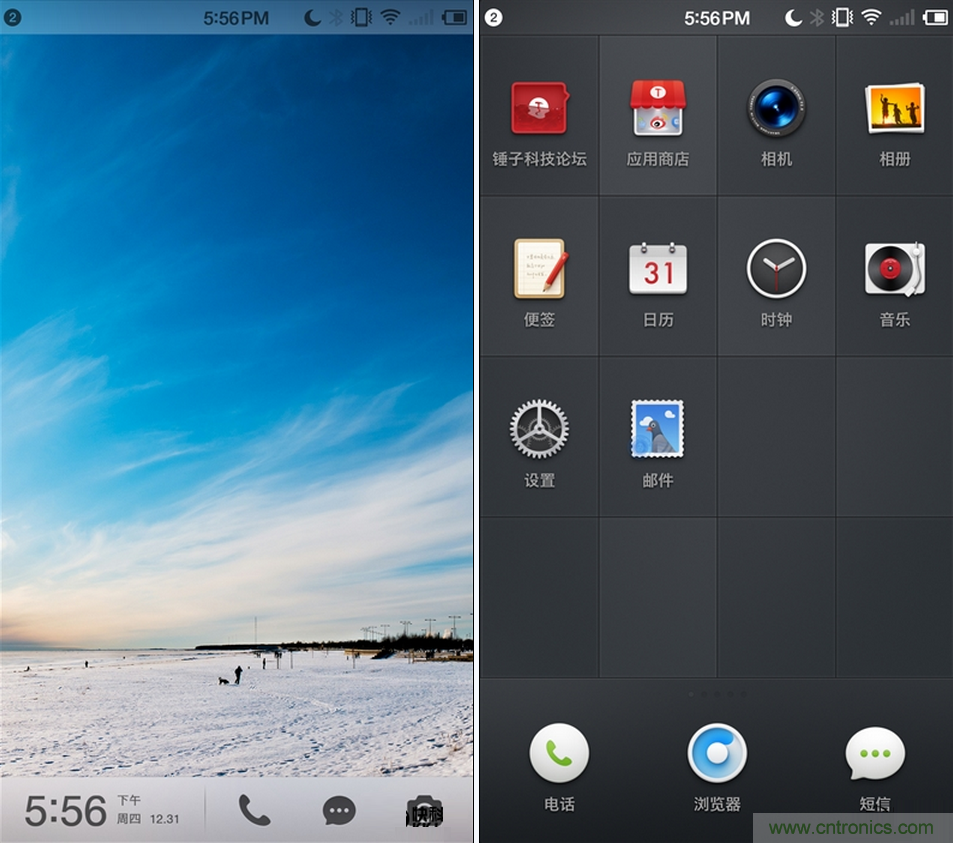Tap the Wi-Fi icon in the lock screen status bar

[x=390, y=17]
